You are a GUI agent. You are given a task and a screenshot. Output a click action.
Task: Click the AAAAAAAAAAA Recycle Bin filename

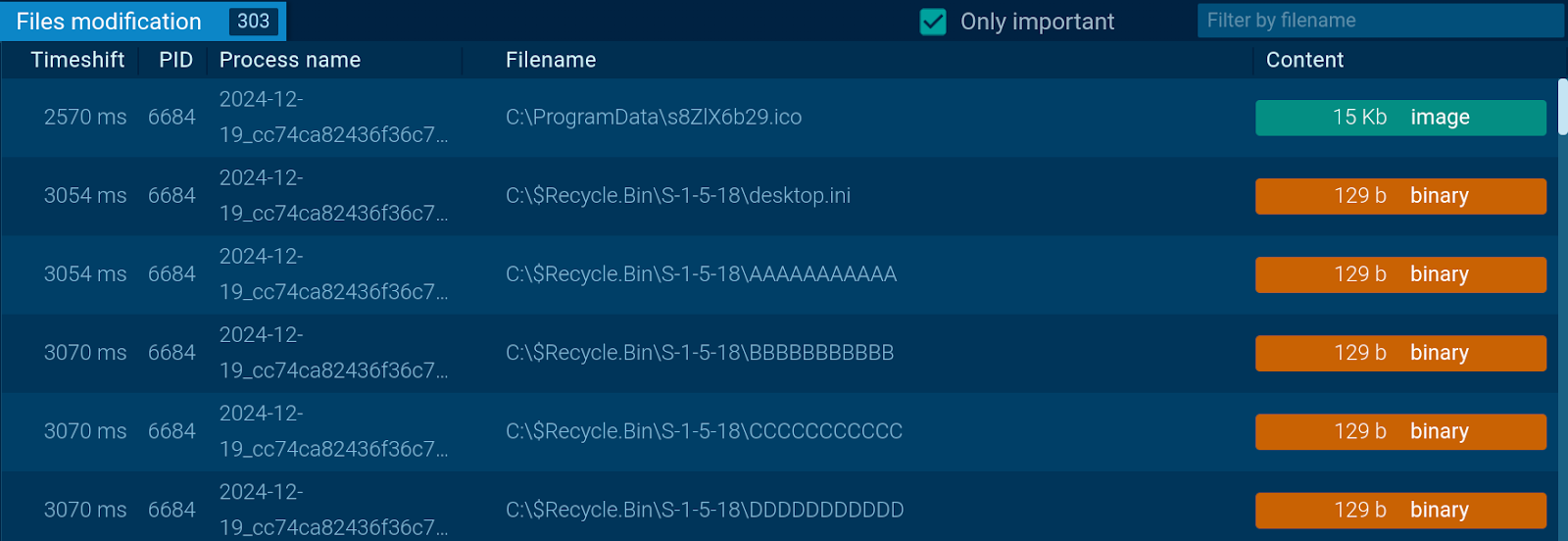tap(701, 274)
